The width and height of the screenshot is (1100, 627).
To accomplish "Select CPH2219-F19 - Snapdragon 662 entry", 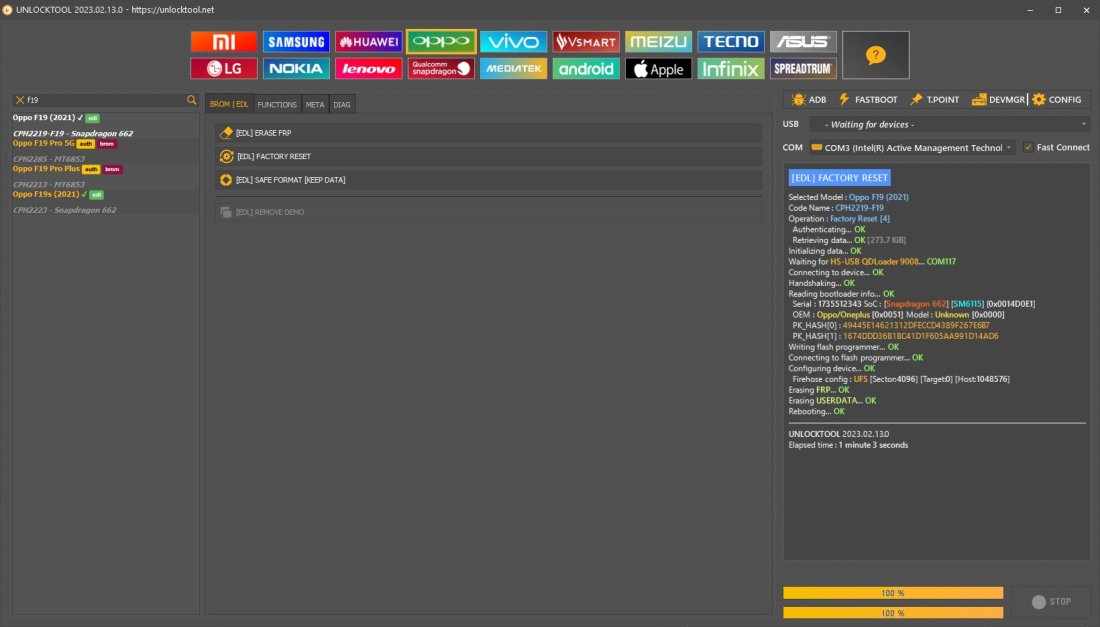I will [73, 133].
